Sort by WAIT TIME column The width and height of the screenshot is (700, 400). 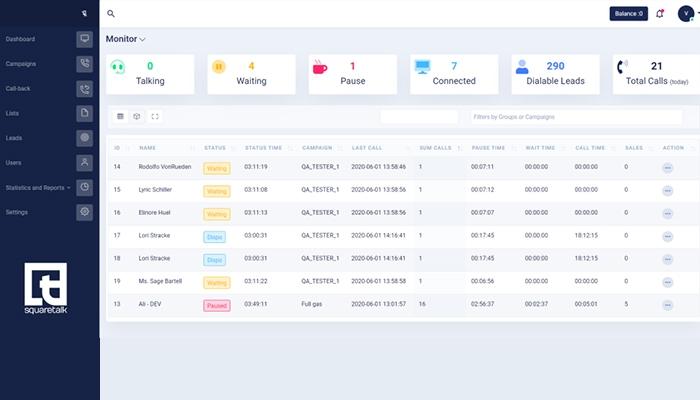point(540,148)
